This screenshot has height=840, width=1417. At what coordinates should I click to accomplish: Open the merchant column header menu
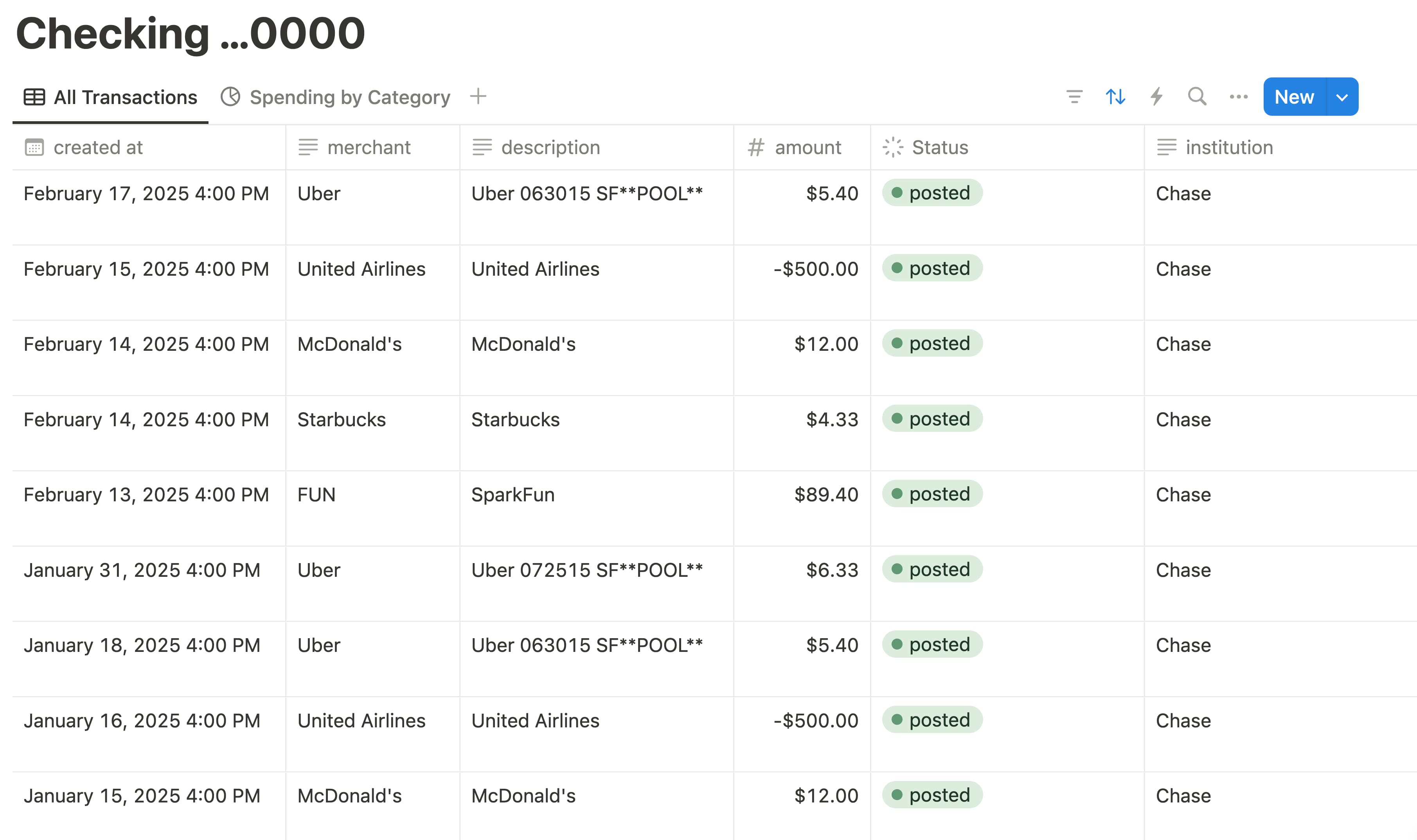pyautogui.click(x=369, y=148)
